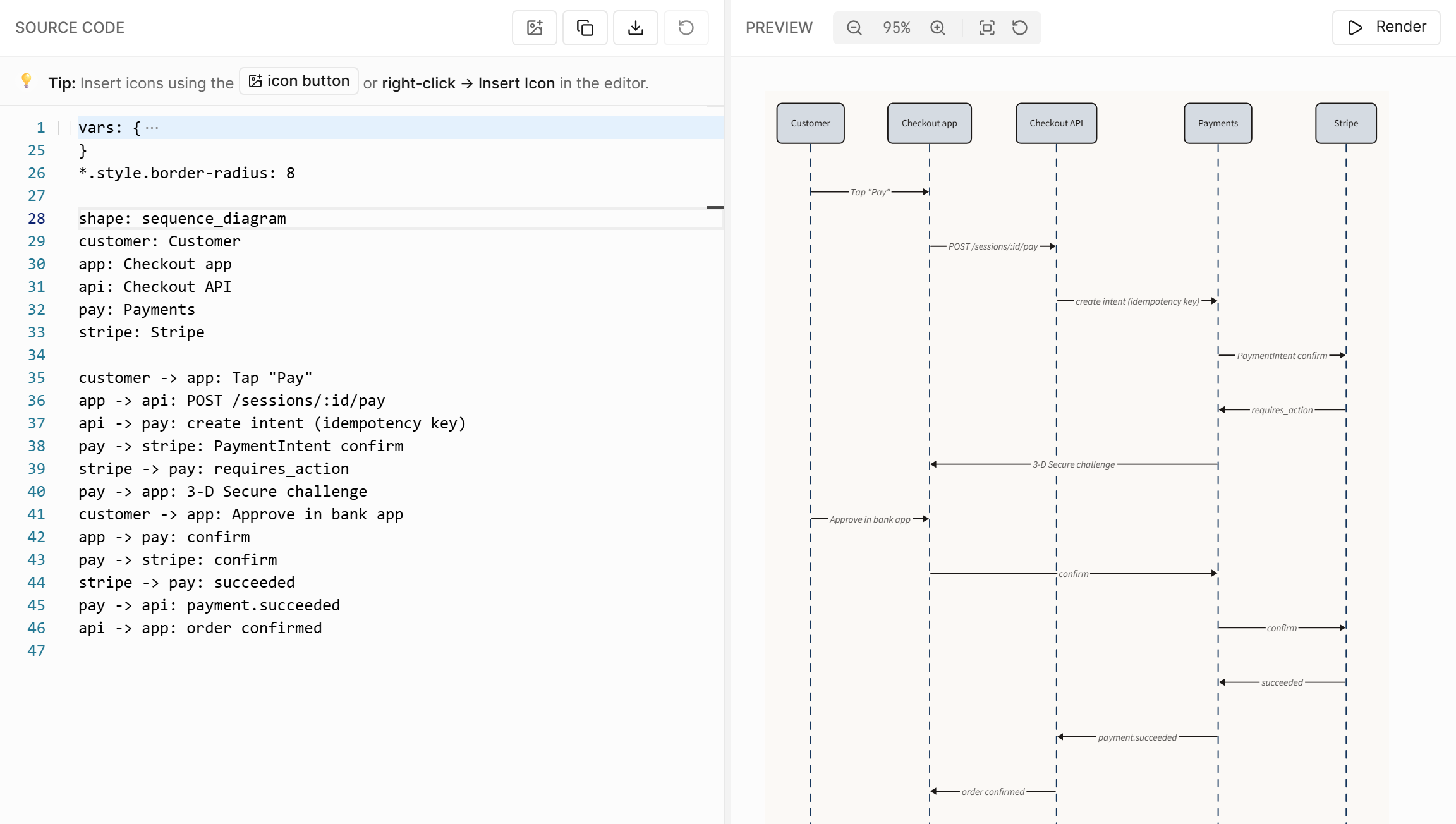Click the 'icon button' label in the tip
This screenshot has width=1456, height=824.
click(299, 81)
